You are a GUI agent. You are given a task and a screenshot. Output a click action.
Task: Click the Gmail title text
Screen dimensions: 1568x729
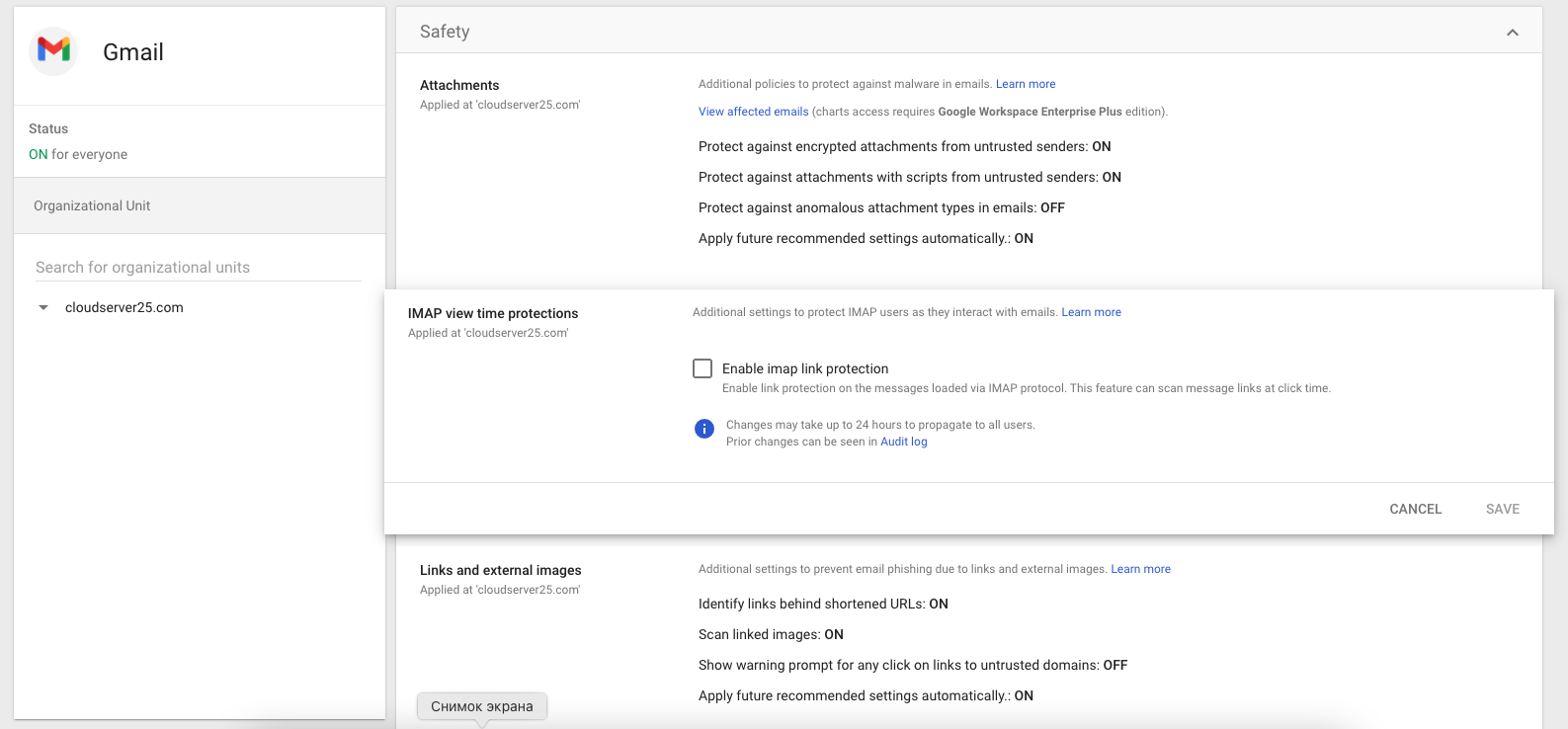point(133,52)
